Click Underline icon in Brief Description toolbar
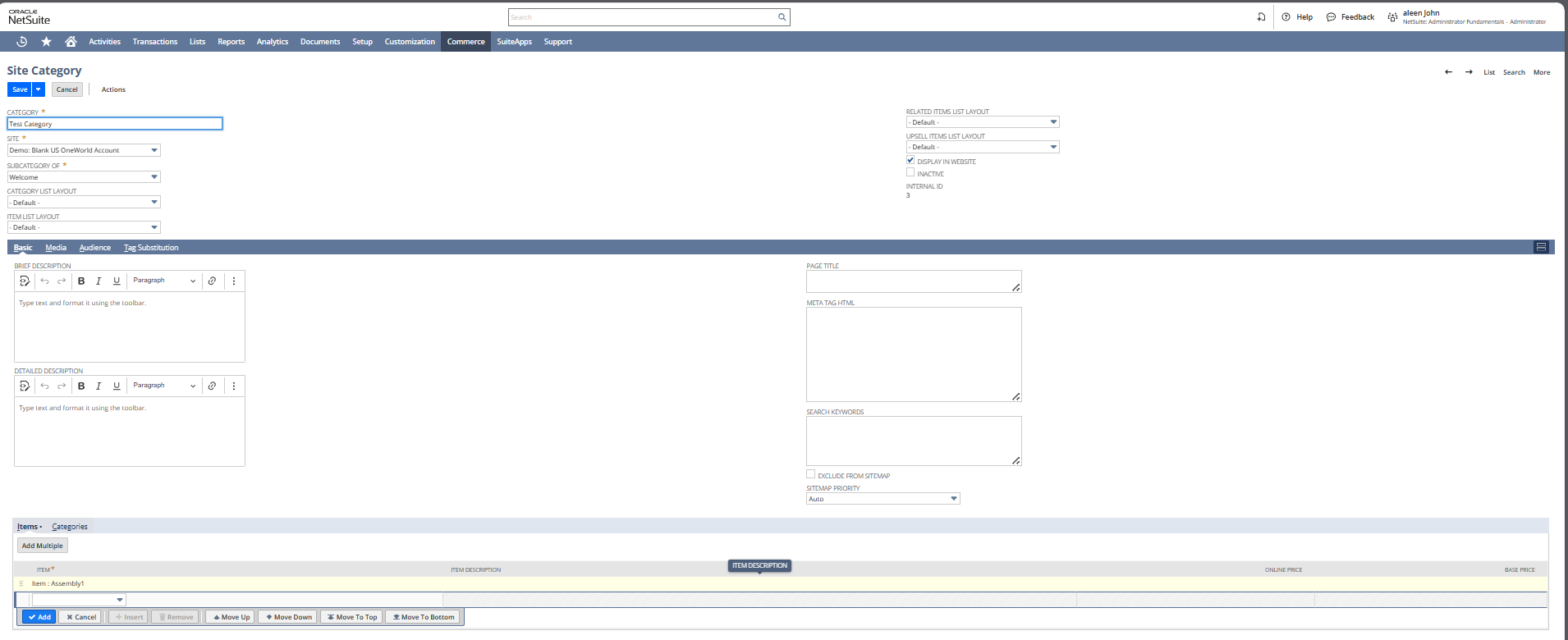 pyautogui.click(x=117, y=281)
